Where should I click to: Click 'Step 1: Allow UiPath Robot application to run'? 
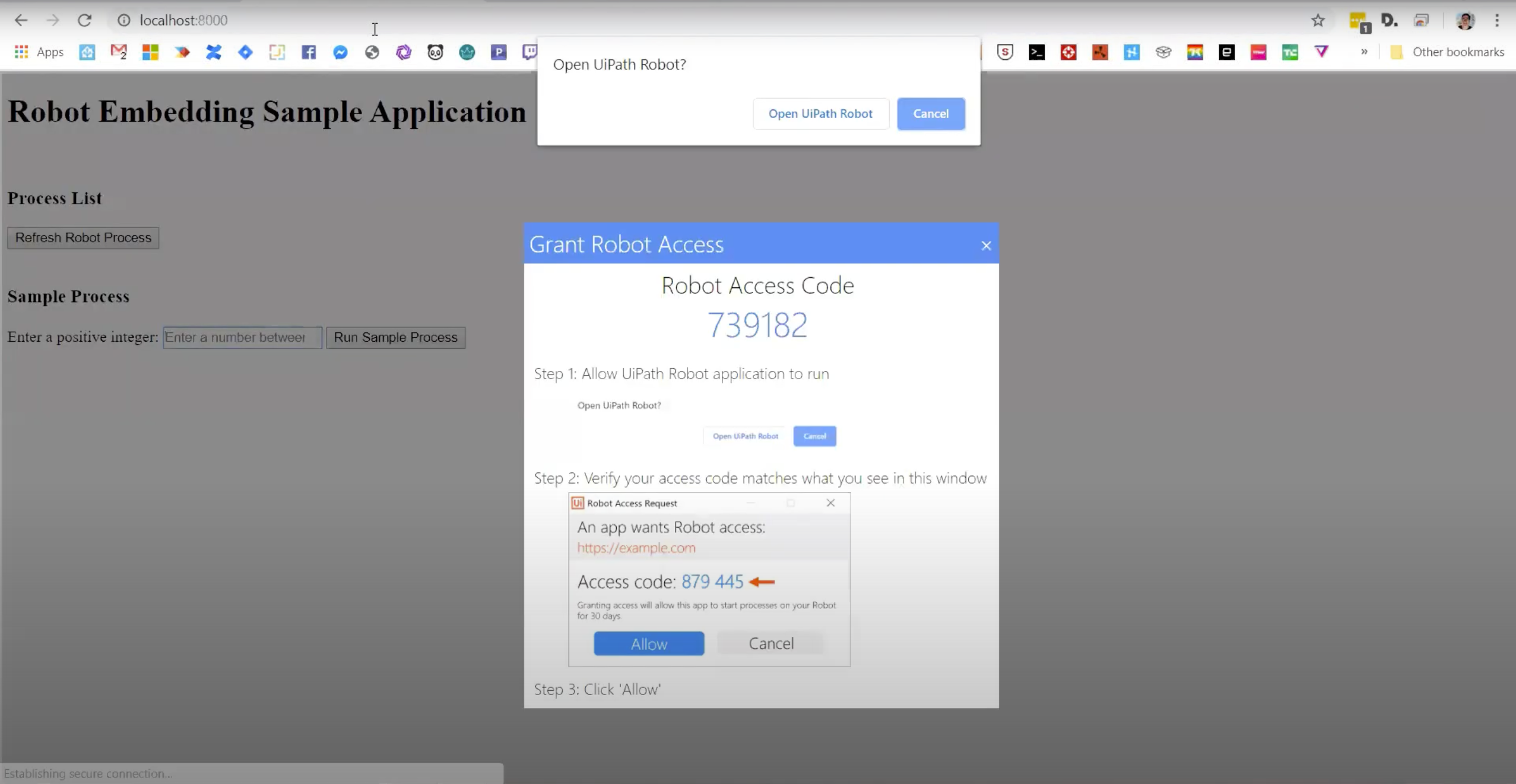point(681,373)
